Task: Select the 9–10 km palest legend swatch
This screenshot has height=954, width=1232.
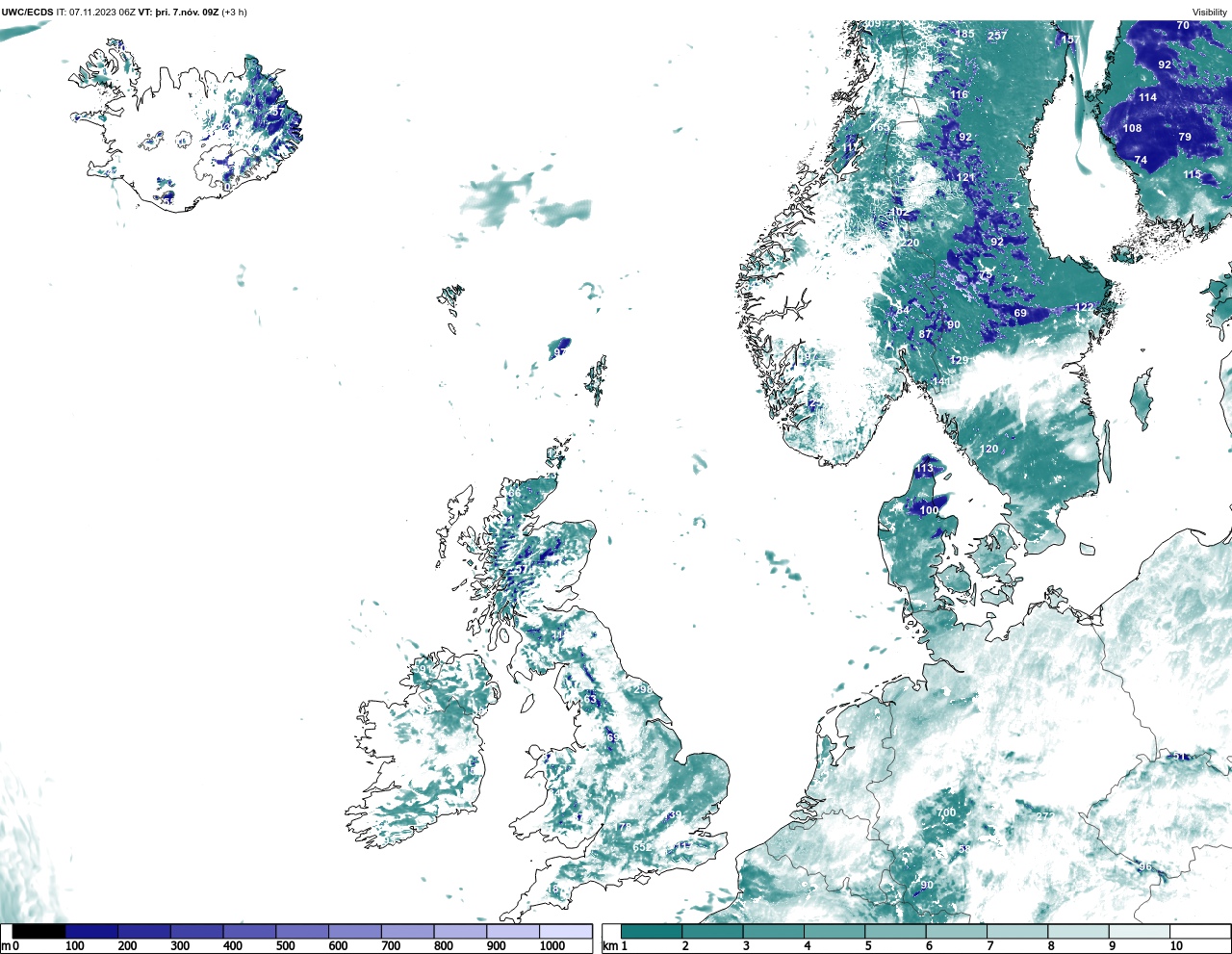Action: pyautogui.click(x=1139, y=931)
